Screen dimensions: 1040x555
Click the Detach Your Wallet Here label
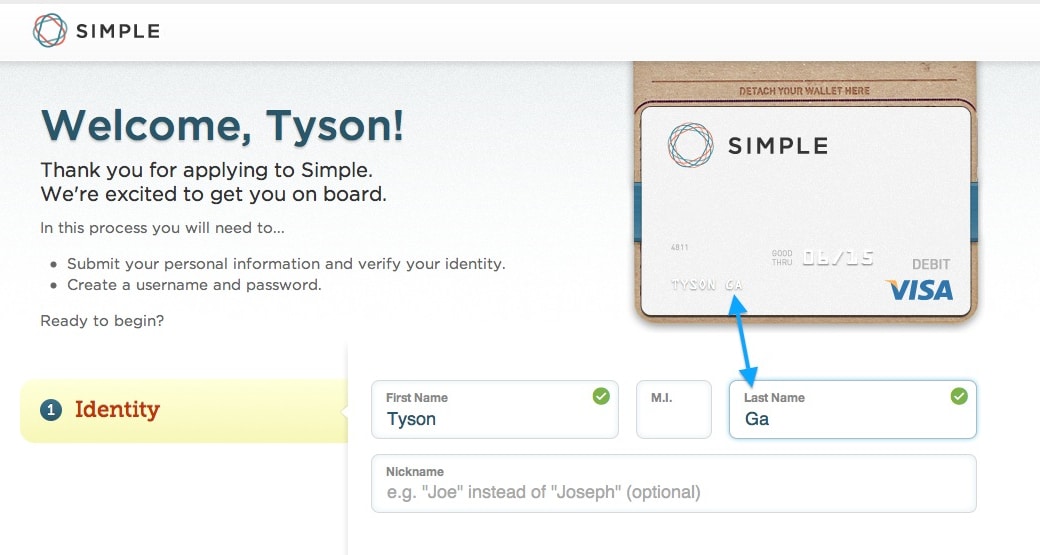[x=804, y=91]
